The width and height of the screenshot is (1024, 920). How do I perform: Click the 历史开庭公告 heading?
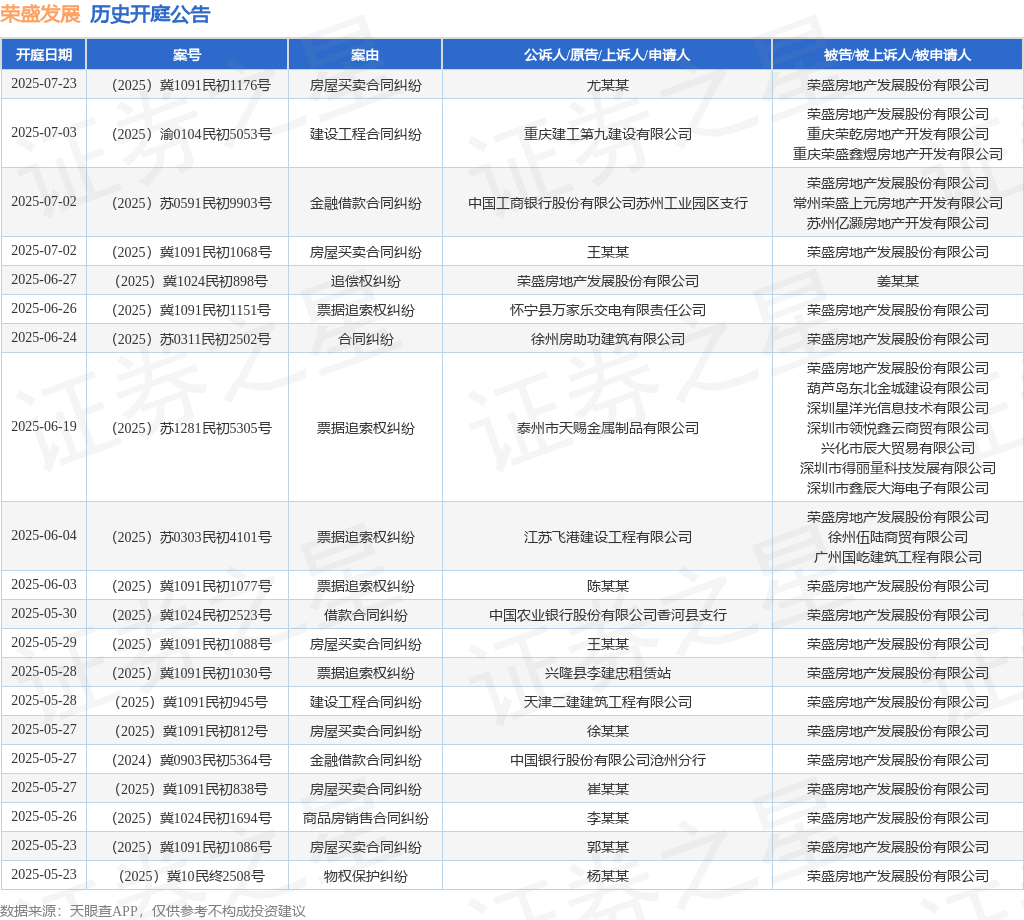click(x=150, y=14)
